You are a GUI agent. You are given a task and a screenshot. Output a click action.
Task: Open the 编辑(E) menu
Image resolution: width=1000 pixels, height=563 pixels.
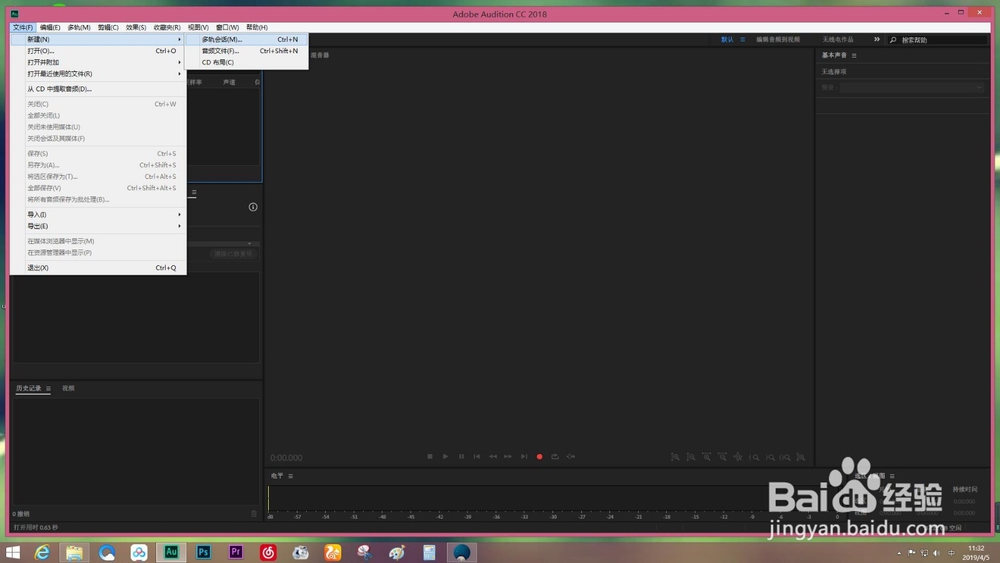(x=50, y=27)
